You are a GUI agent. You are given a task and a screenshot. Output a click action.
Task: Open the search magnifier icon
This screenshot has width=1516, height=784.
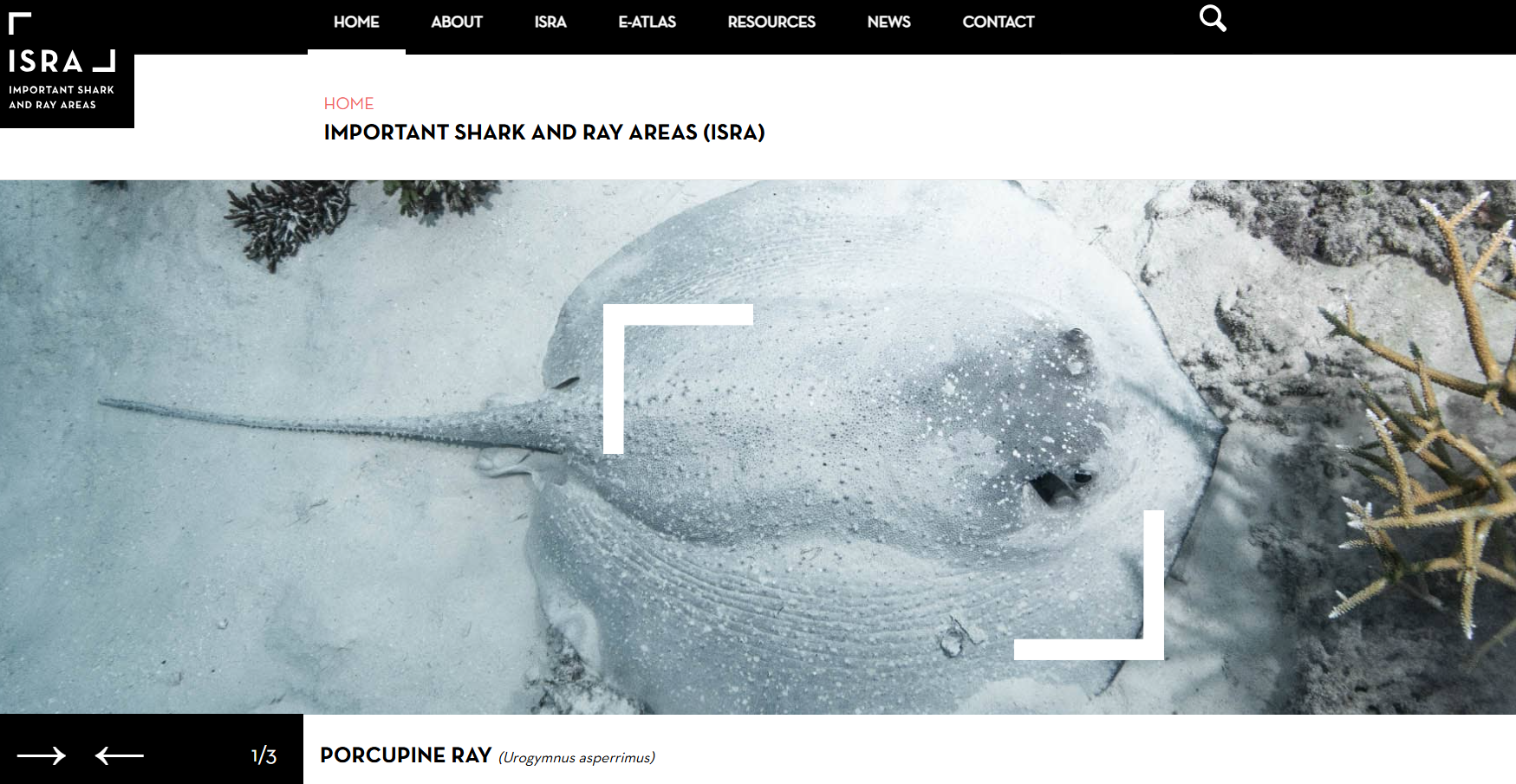[x=1213, y=18]
